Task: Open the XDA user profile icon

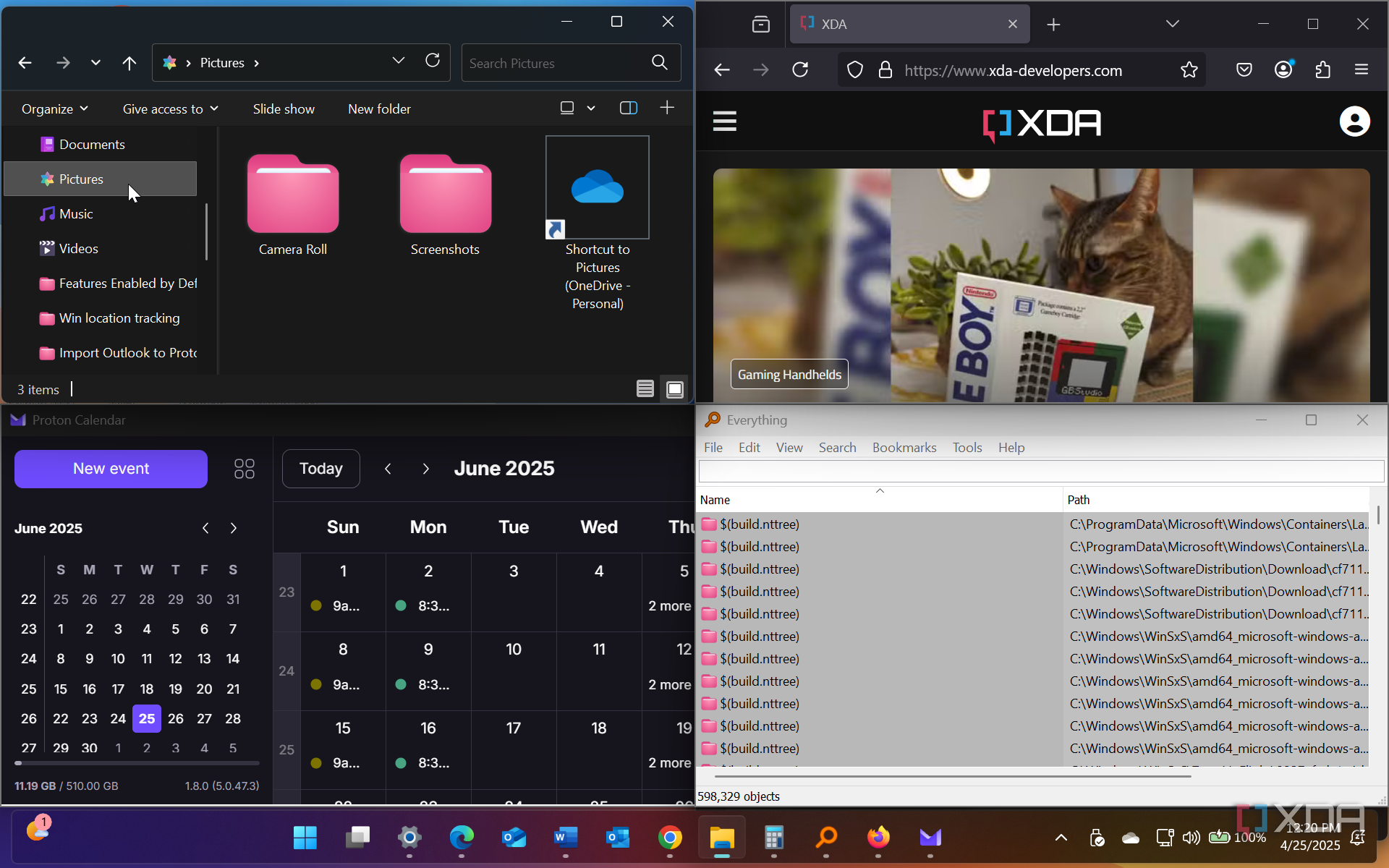Action: [1354, 122]
